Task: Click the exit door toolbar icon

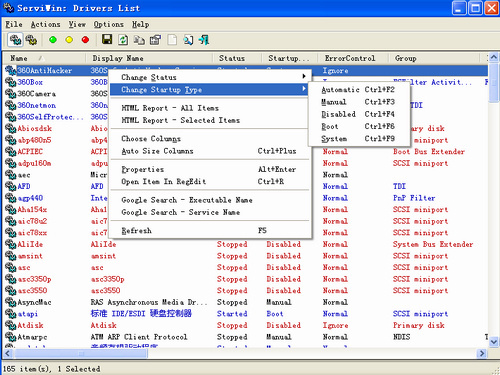Action: [x=204, y=40]
